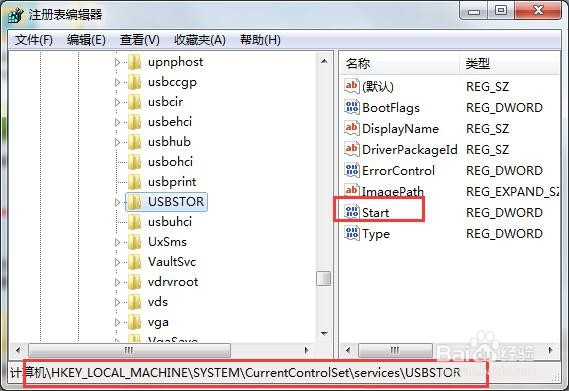Image resolution: width=569 pixels, height=391 pixels.
Task: Expand the usbehci tree node
Action: (117, 122)
